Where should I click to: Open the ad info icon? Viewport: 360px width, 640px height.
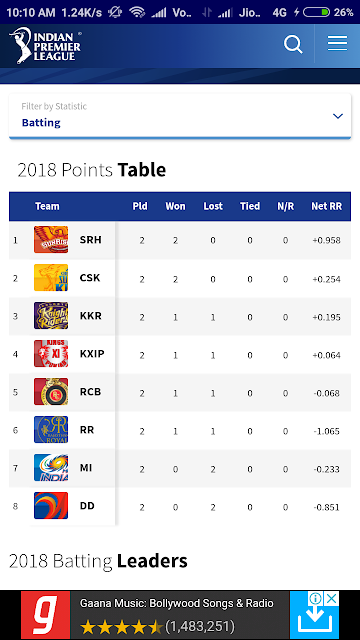point(316,598)
